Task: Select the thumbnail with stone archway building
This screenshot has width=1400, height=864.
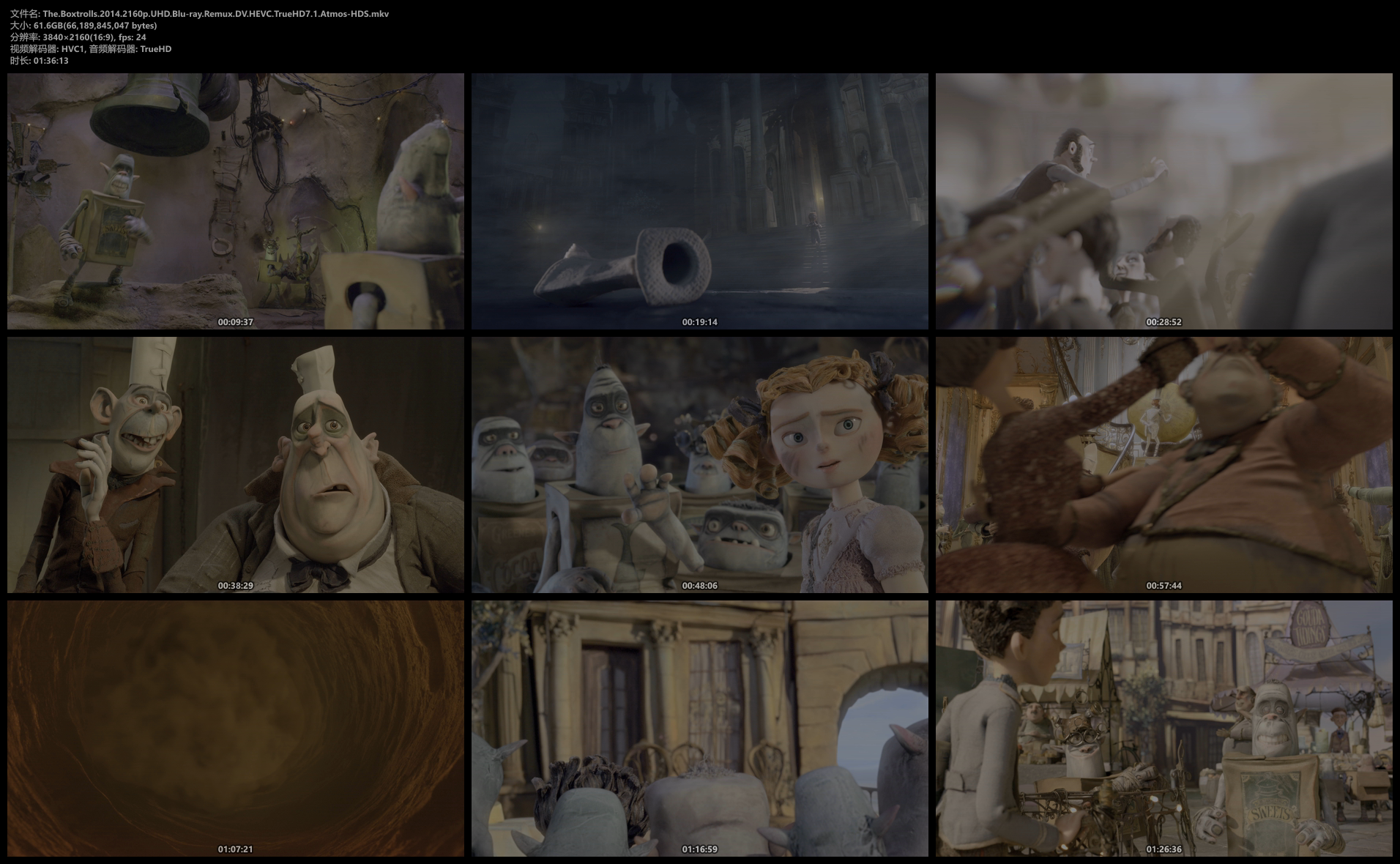Action: pos(699,728)
